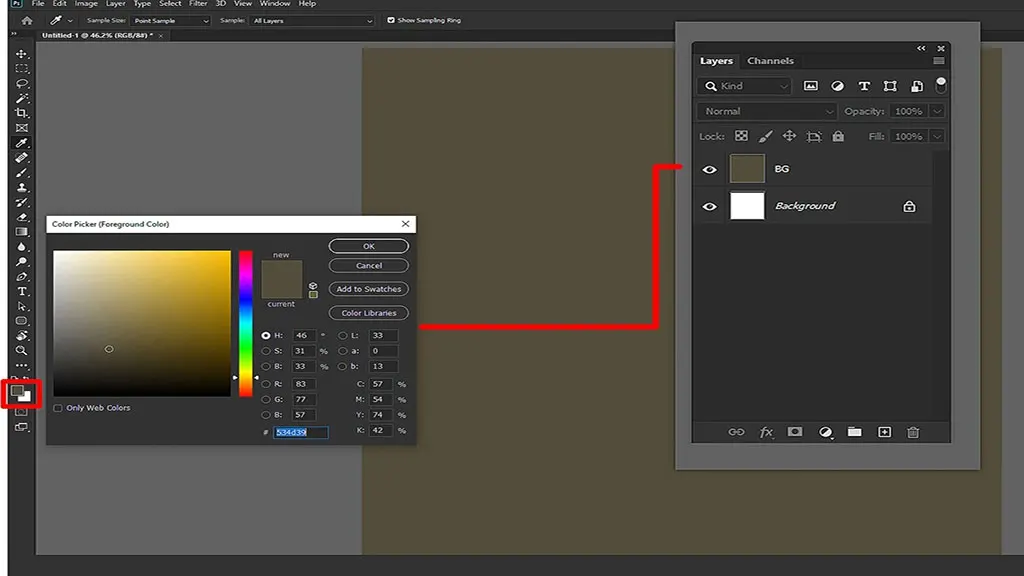Select the Zoom tool

click(22, 351)
